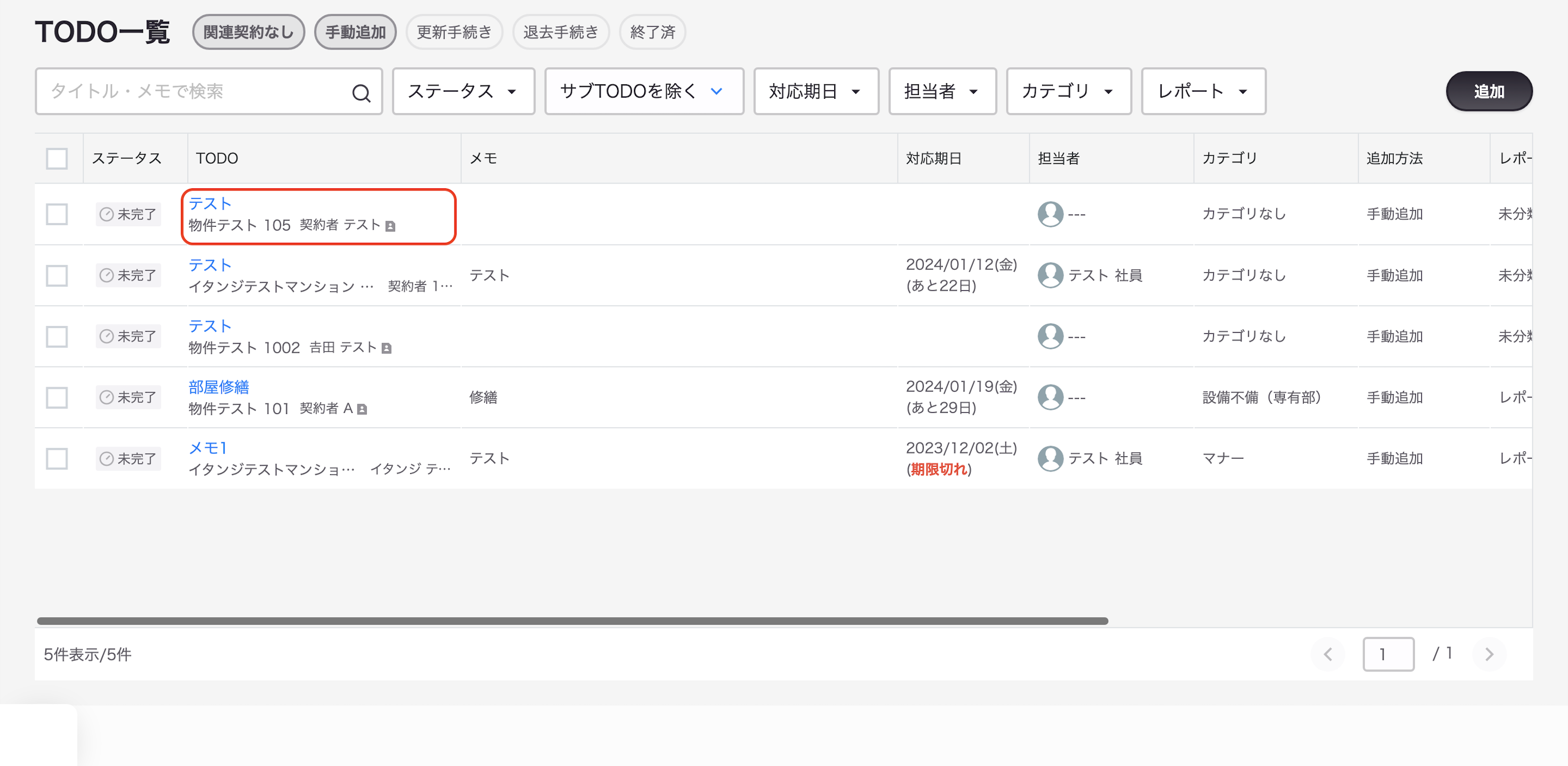This screenshot has width=1568, height=766.
Task: Click contract icon beside 吉田 テスト
Action: coord(387,348)
